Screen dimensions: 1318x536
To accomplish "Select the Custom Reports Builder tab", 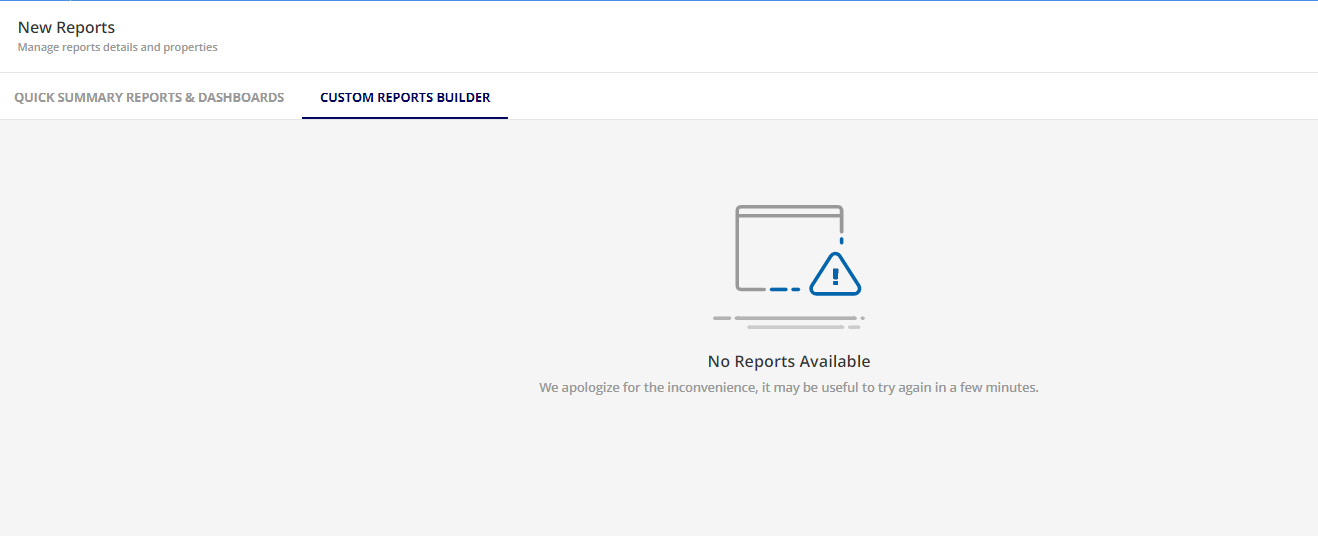I will coord(405,98).
